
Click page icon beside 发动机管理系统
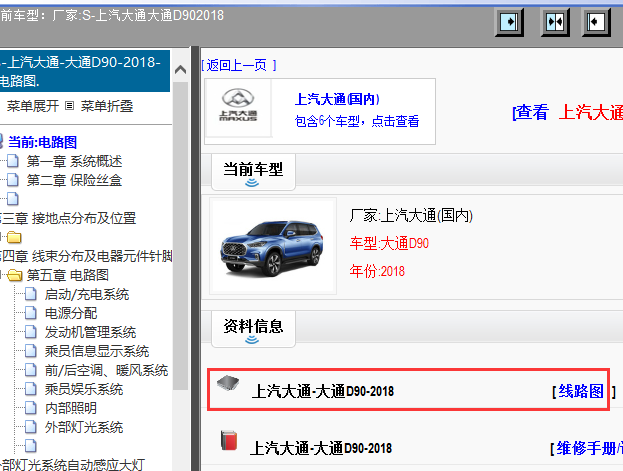(31, 332)
